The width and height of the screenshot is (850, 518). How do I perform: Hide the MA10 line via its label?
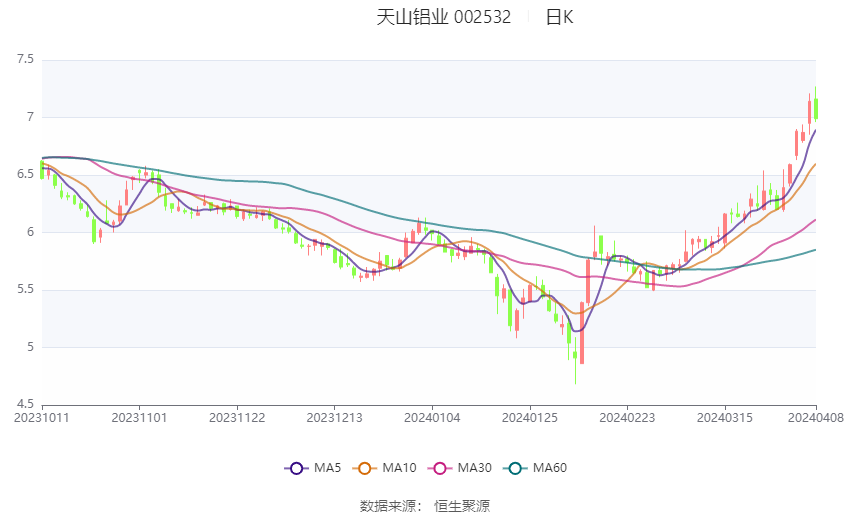(399, 468)
